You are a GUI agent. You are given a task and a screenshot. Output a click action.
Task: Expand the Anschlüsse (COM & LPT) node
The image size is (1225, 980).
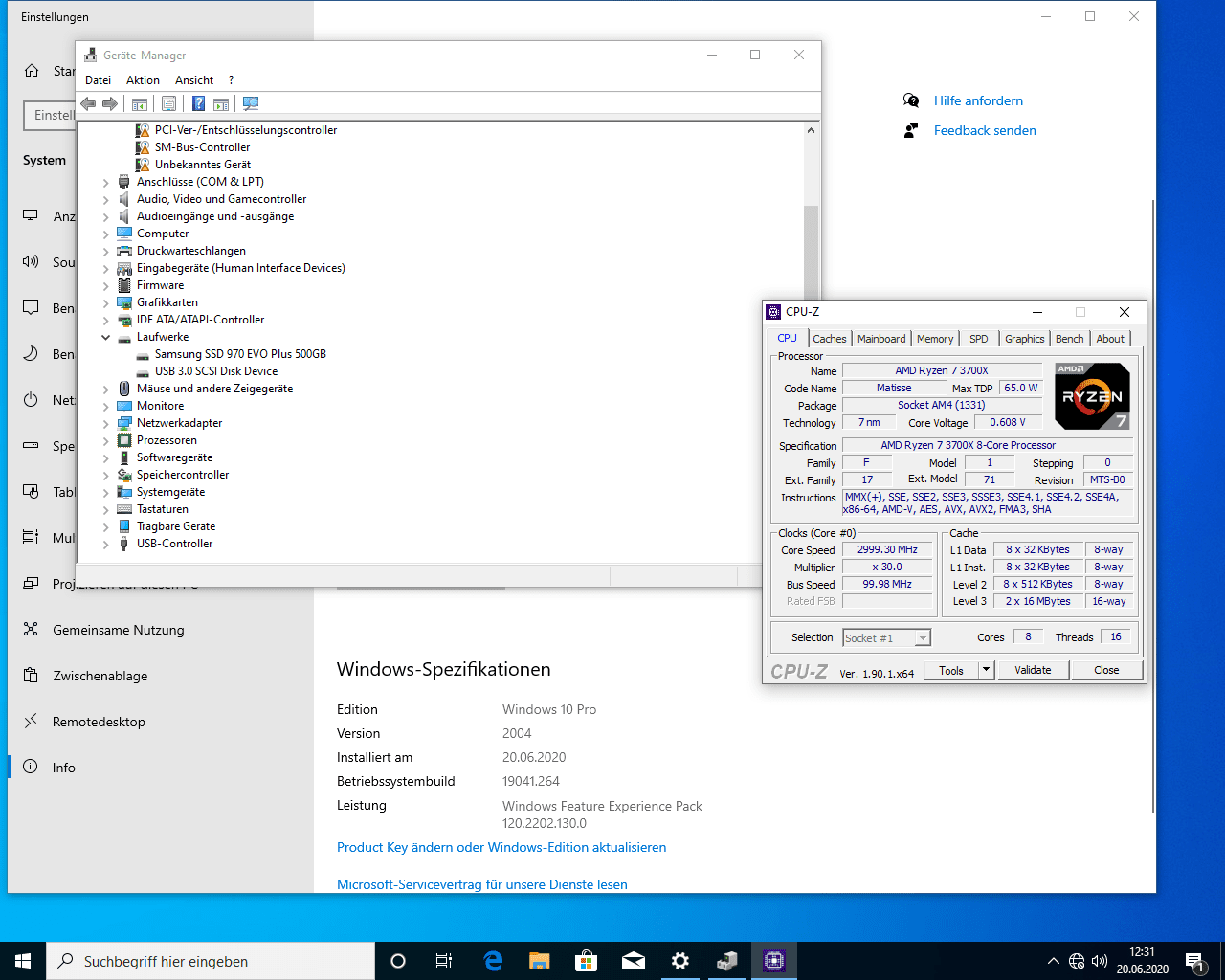pyautogui.click(x=106, y=182)
